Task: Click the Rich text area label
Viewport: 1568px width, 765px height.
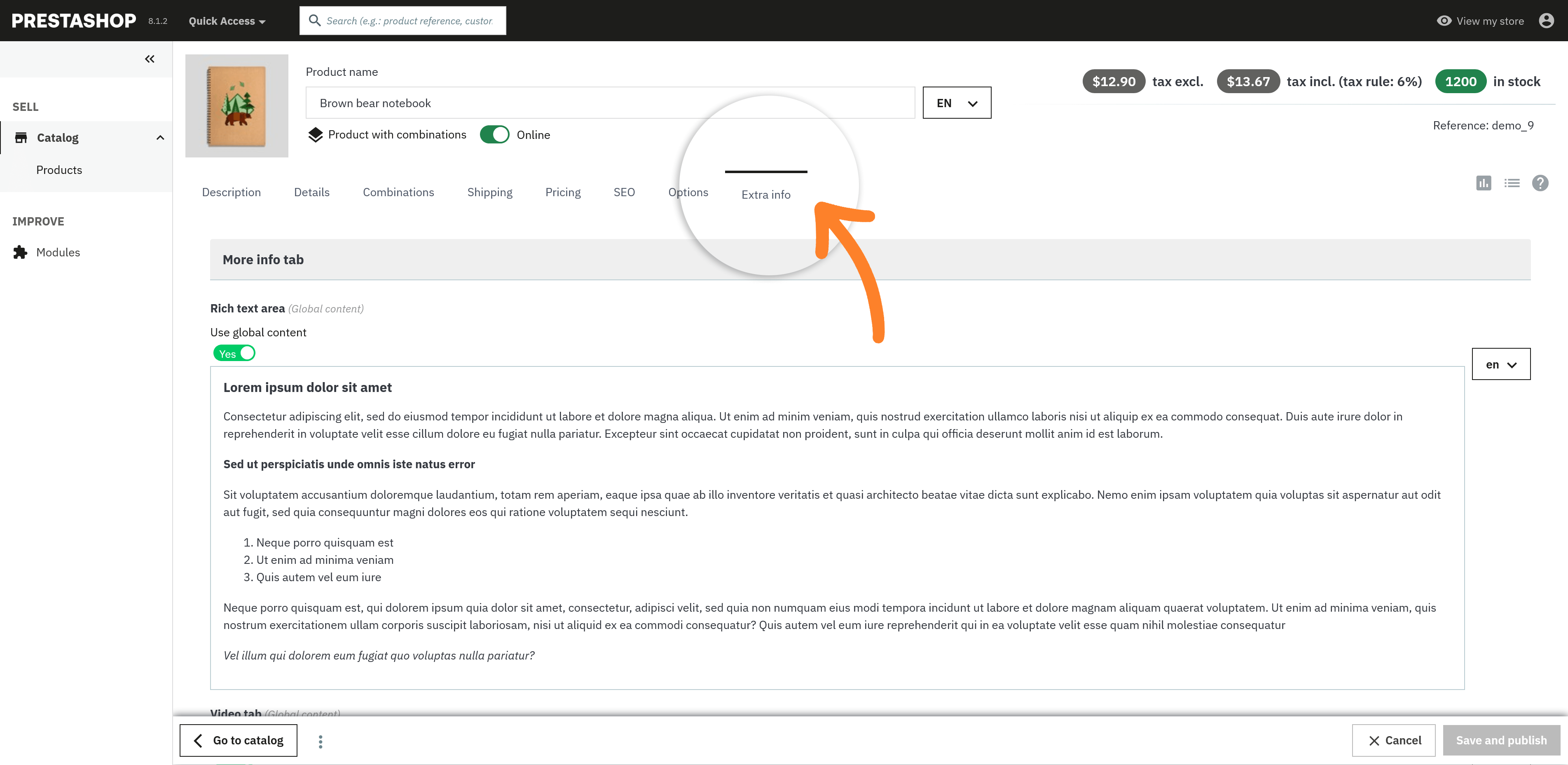Action: tap(248, 309)
